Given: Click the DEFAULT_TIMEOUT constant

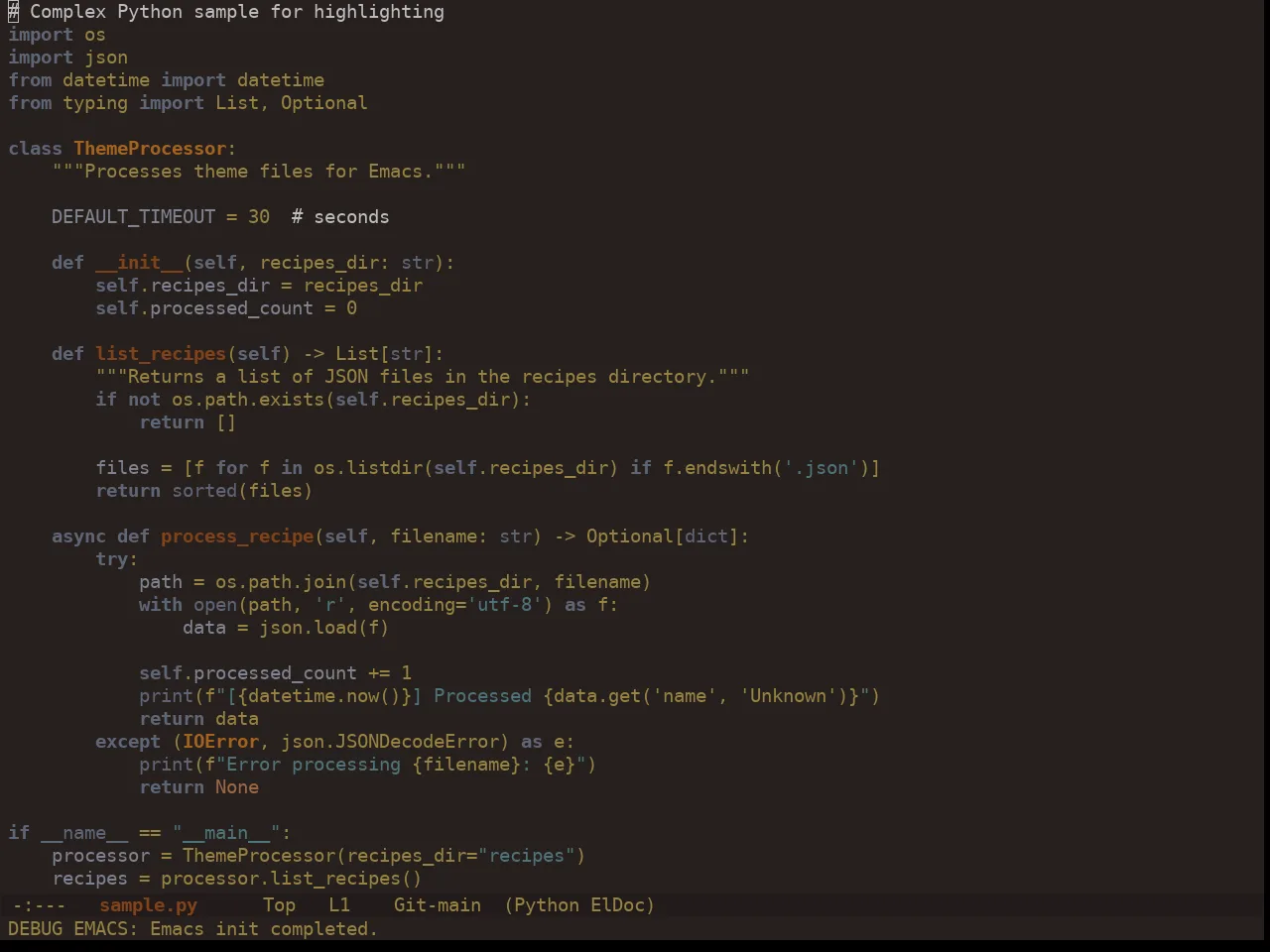Looking at the screenshot, I should click(x=133, y=217).
